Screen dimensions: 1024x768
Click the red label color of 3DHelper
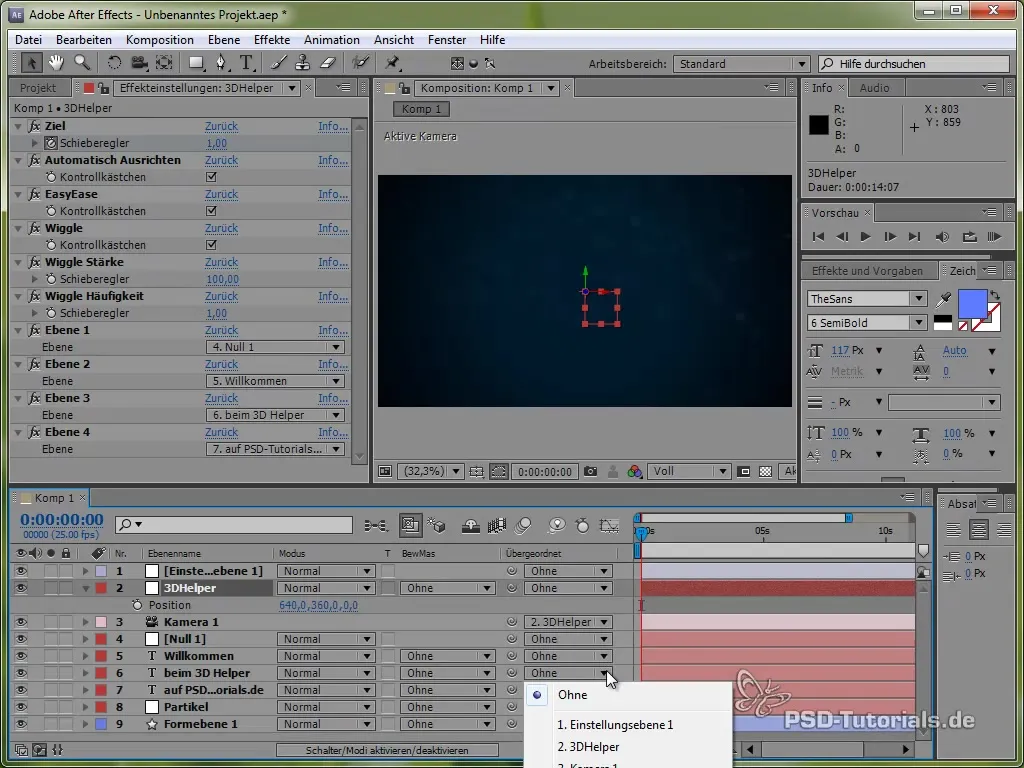pyautogui.click(x=101, y=588)
